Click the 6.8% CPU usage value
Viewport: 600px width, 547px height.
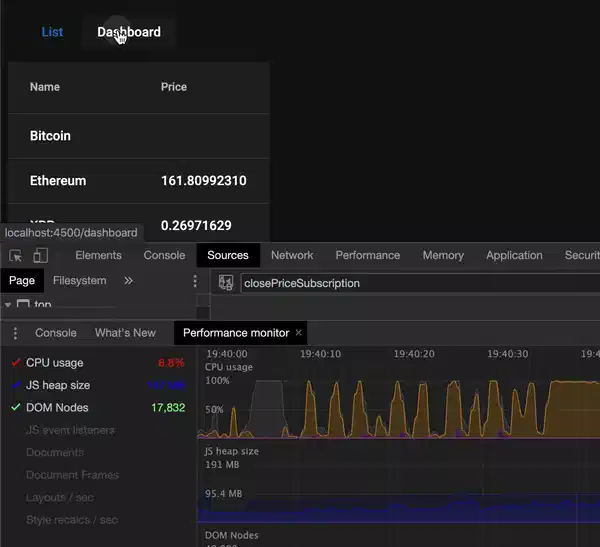pyautogui.click(x=171, y=362)
